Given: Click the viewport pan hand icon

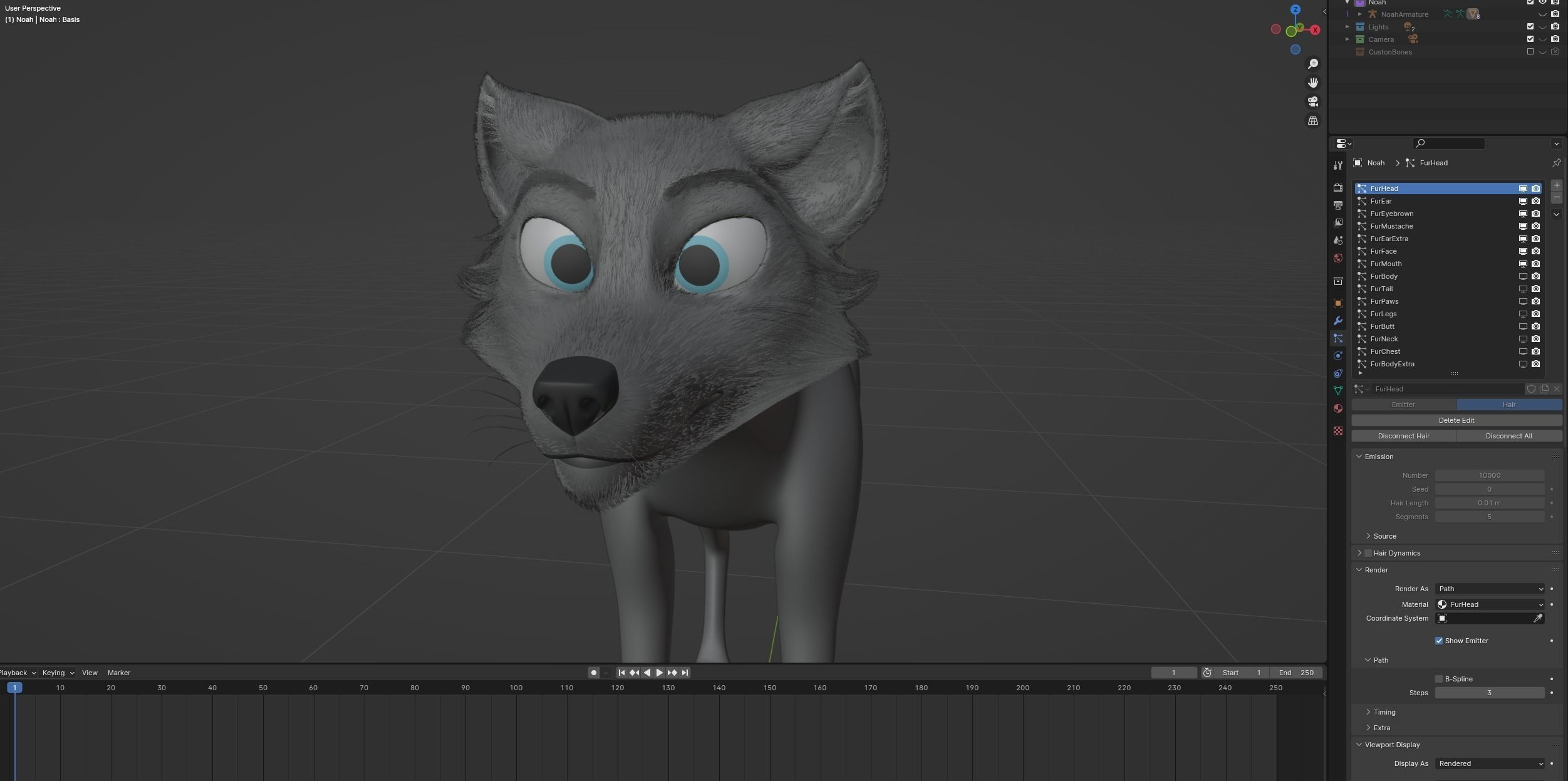Looking at the screenshot, I should [x=1312, y=83].
